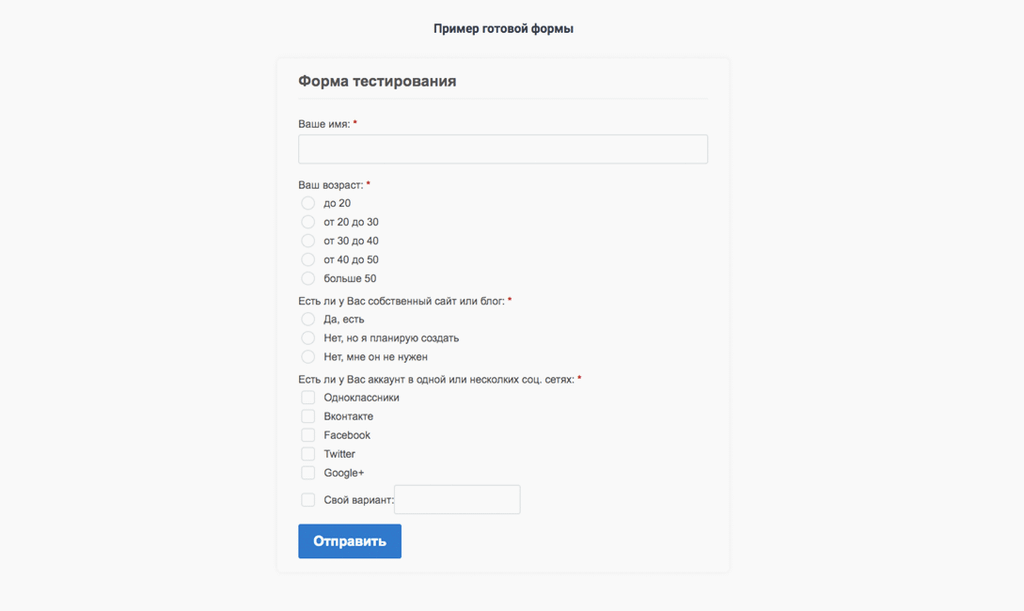Select the 'до 20' age option
The width and height of the screenshot is (1024, 611).
click(308, 203)
